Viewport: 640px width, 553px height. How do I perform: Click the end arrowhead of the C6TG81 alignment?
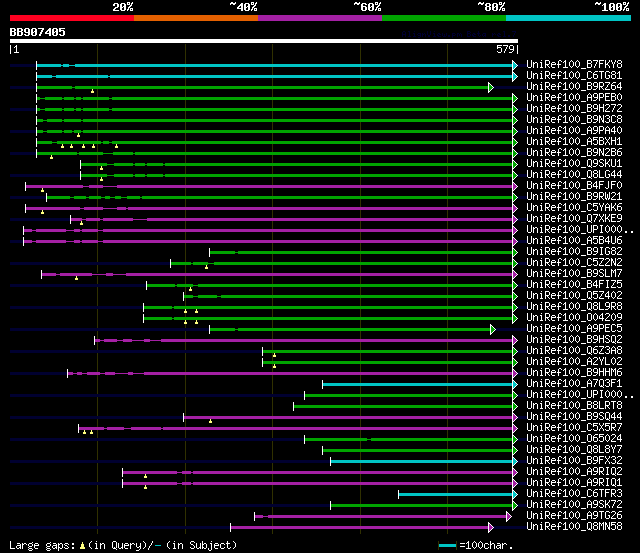click(515, 76)
